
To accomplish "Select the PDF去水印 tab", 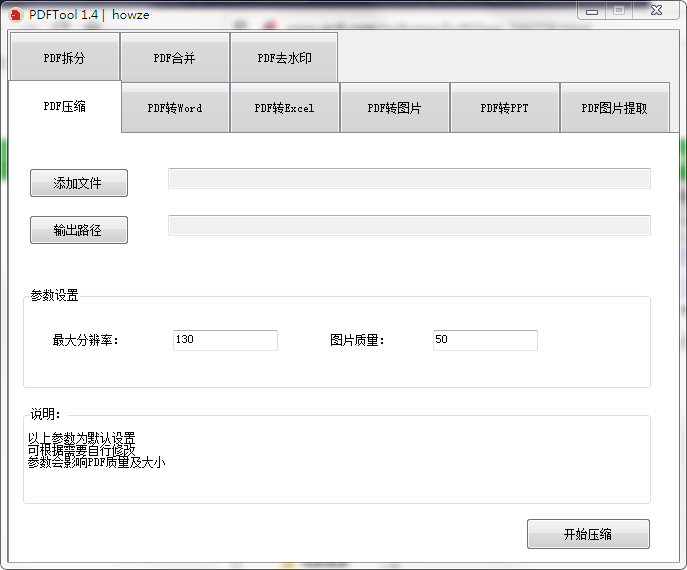I will point(284,58).
